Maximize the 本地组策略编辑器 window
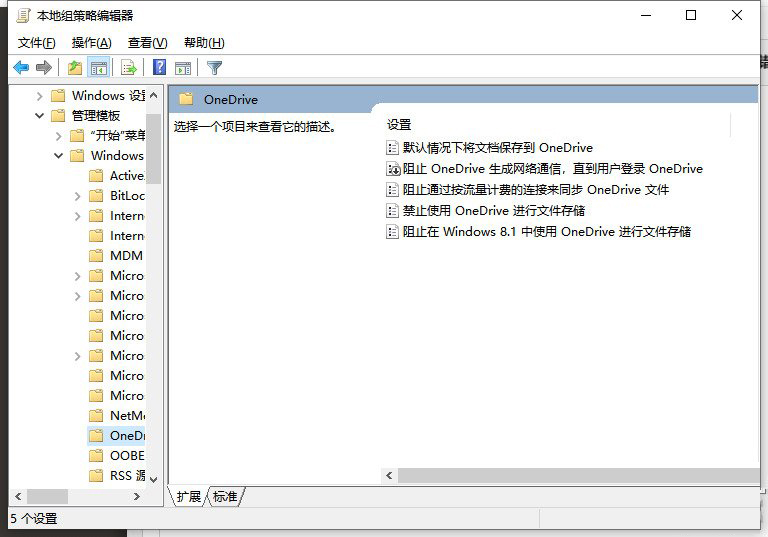768x537 pixels. pos(691,16)
